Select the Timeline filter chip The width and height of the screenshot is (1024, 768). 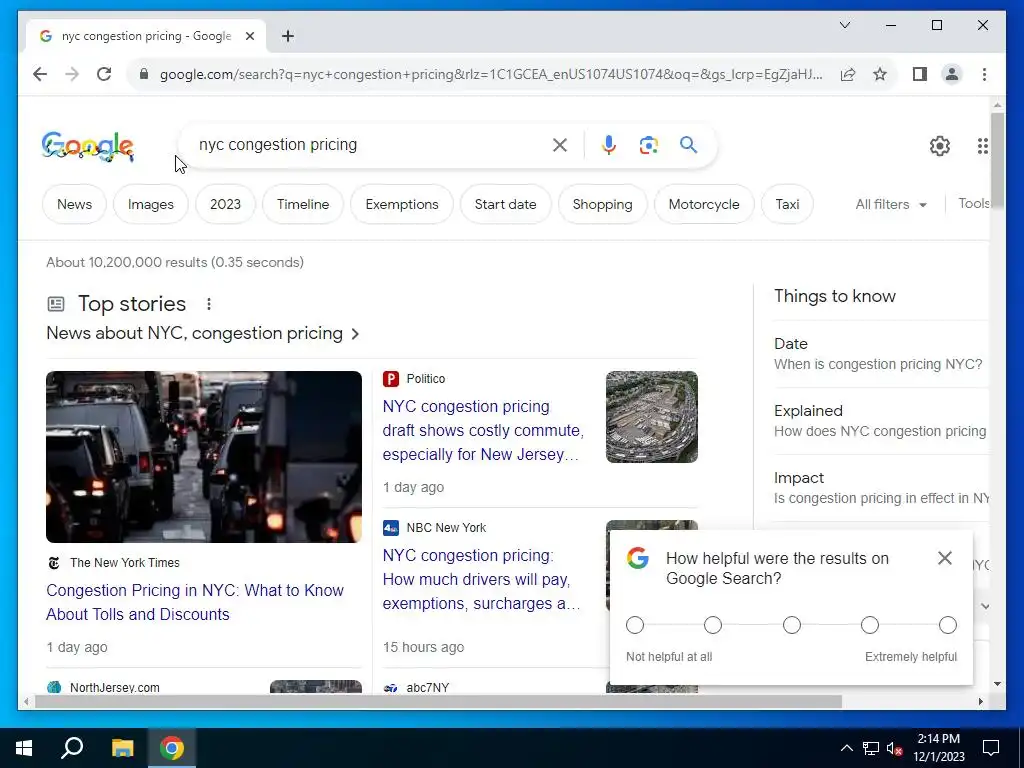click(303, 204)
